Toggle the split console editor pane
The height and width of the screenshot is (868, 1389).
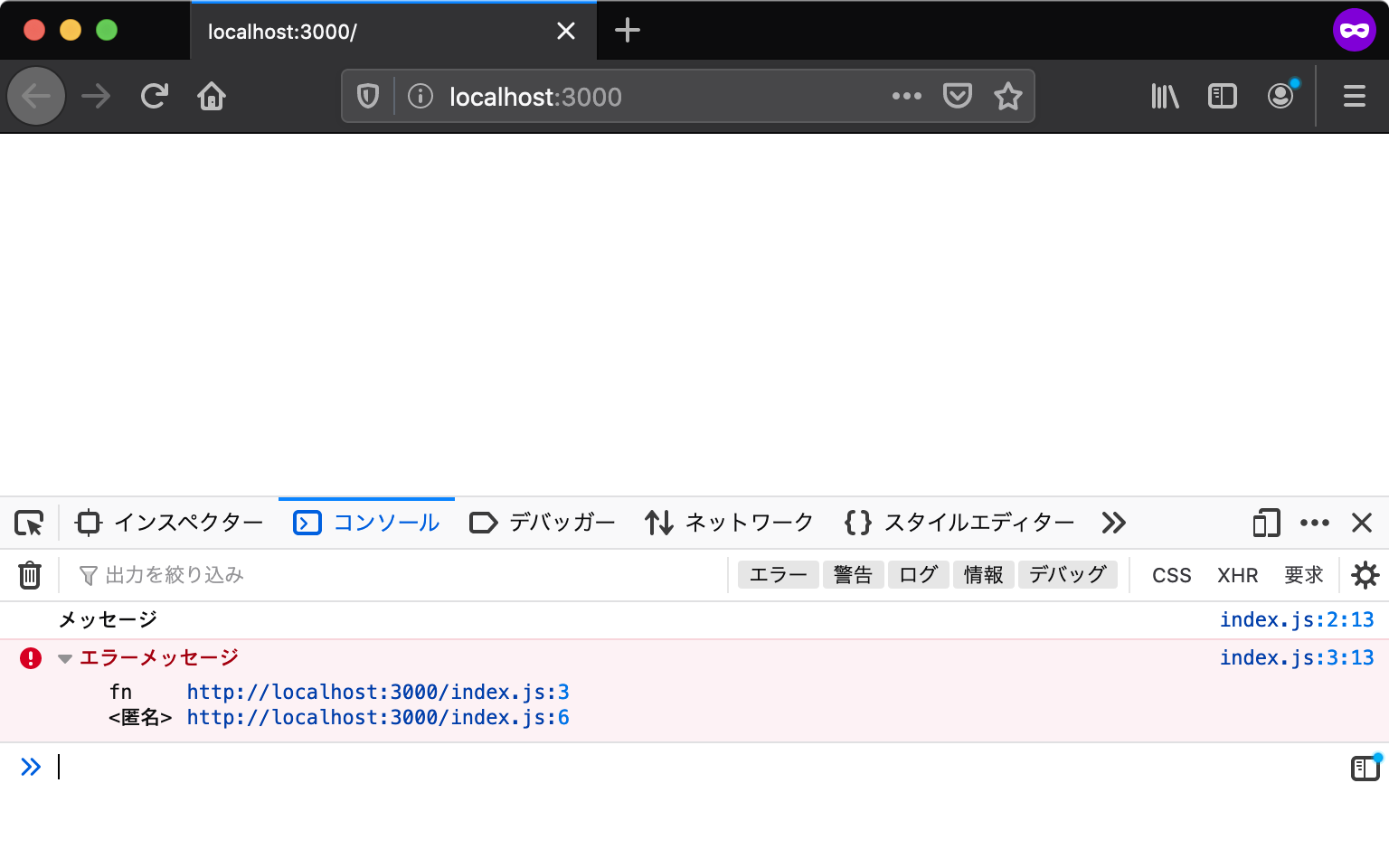tap(1364, 767)
